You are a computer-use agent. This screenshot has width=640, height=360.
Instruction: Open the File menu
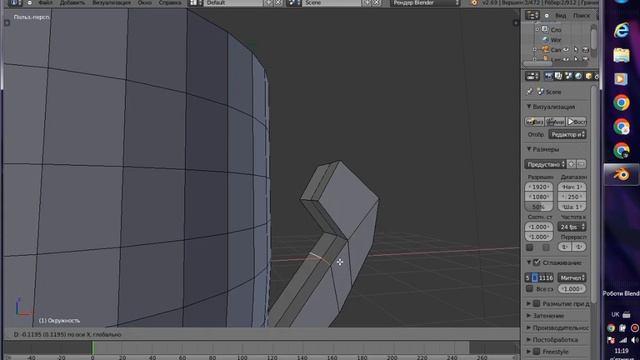45,3
